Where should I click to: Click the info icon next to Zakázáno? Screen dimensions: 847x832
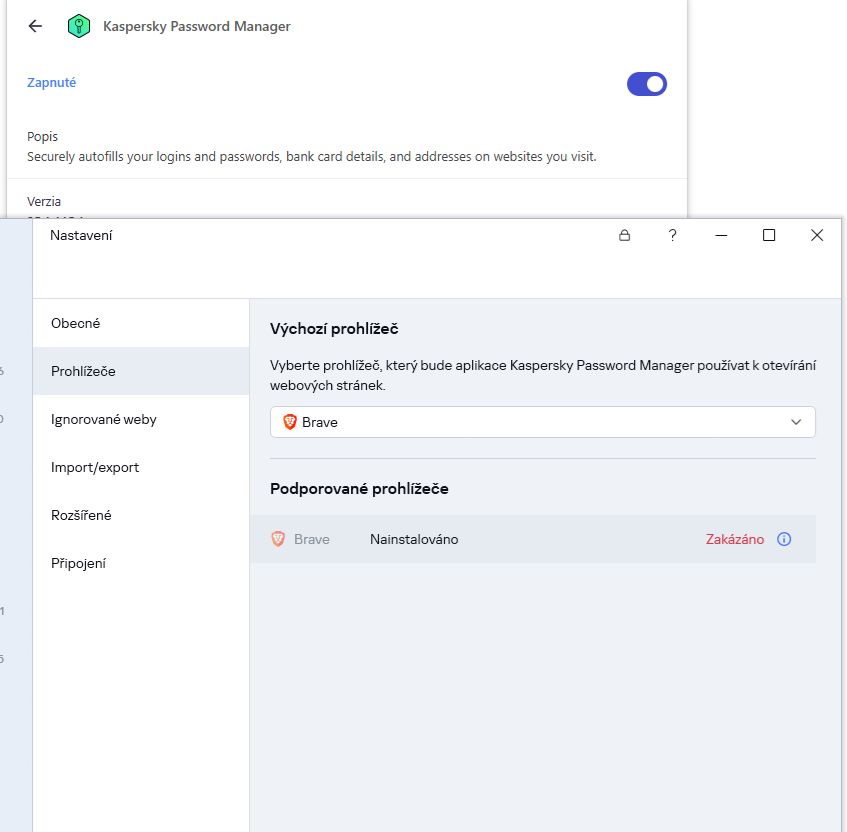tap(784, 539)
